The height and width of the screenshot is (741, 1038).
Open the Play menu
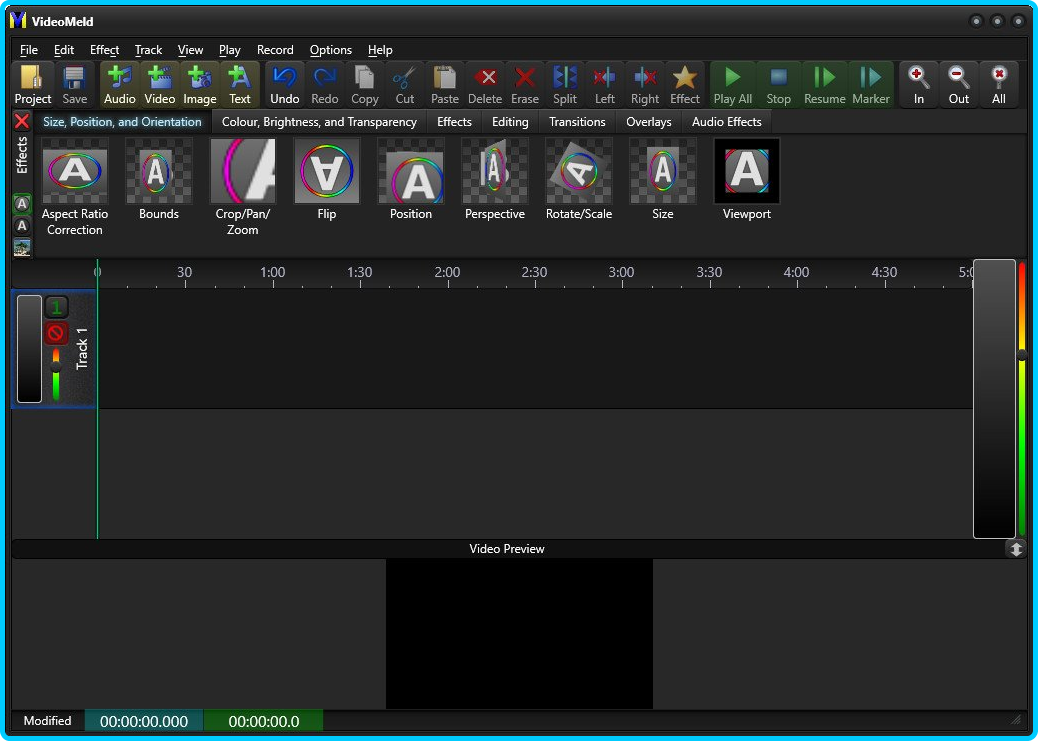click(x=230, y=50)
